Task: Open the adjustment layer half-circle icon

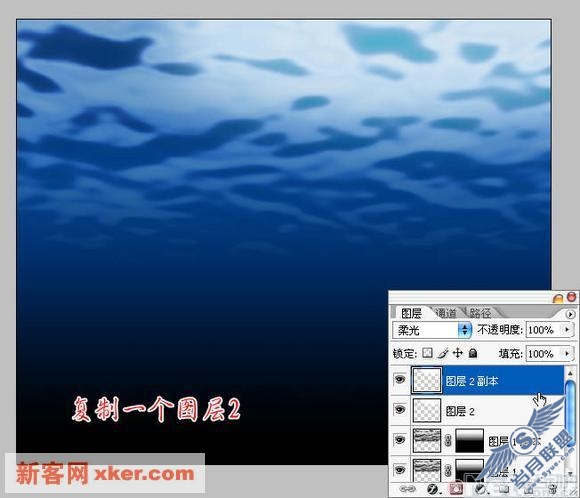Action: coord(480,489)
